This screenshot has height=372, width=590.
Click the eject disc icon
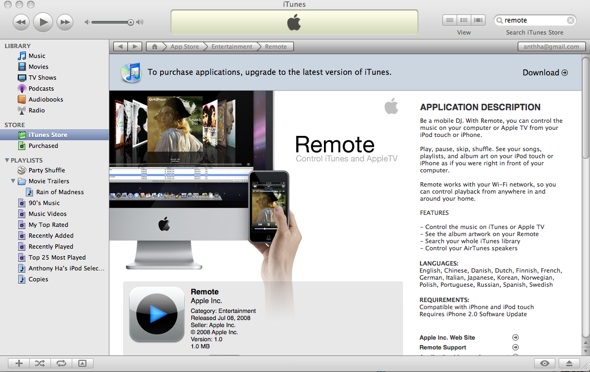(569, 363)
